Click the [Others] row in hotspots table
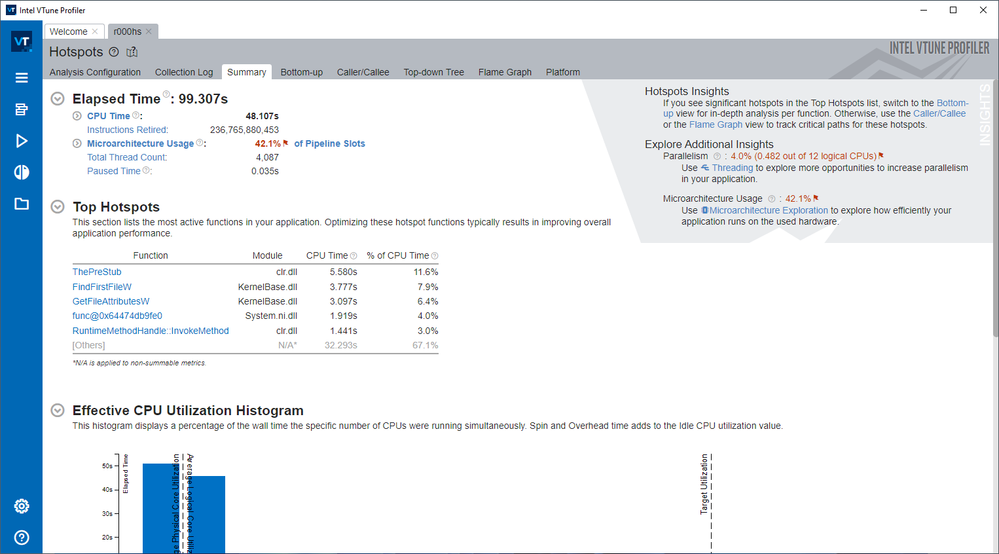 [x=255, y=345]
